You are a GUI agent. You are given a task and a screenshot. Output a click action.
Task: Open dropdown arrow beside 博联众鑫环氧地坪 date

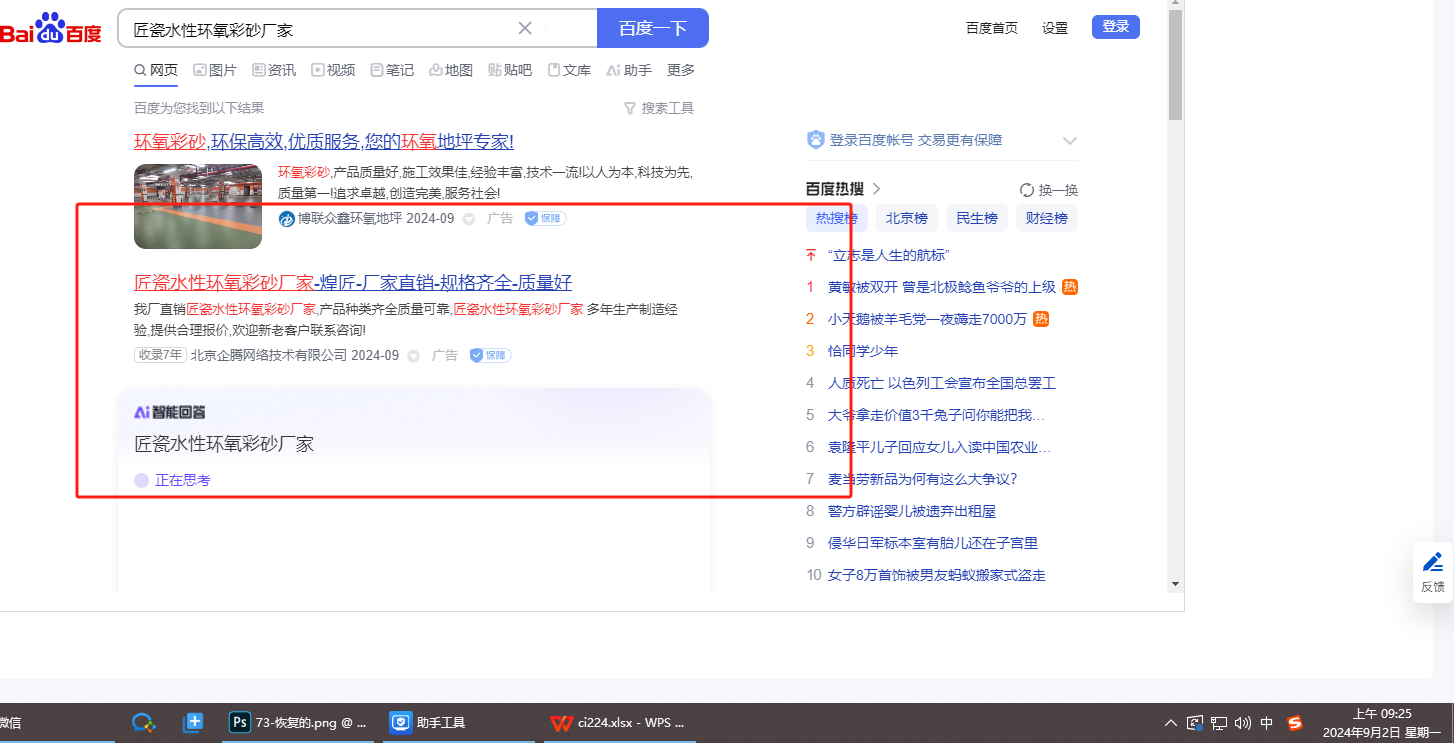coord(468,219)
